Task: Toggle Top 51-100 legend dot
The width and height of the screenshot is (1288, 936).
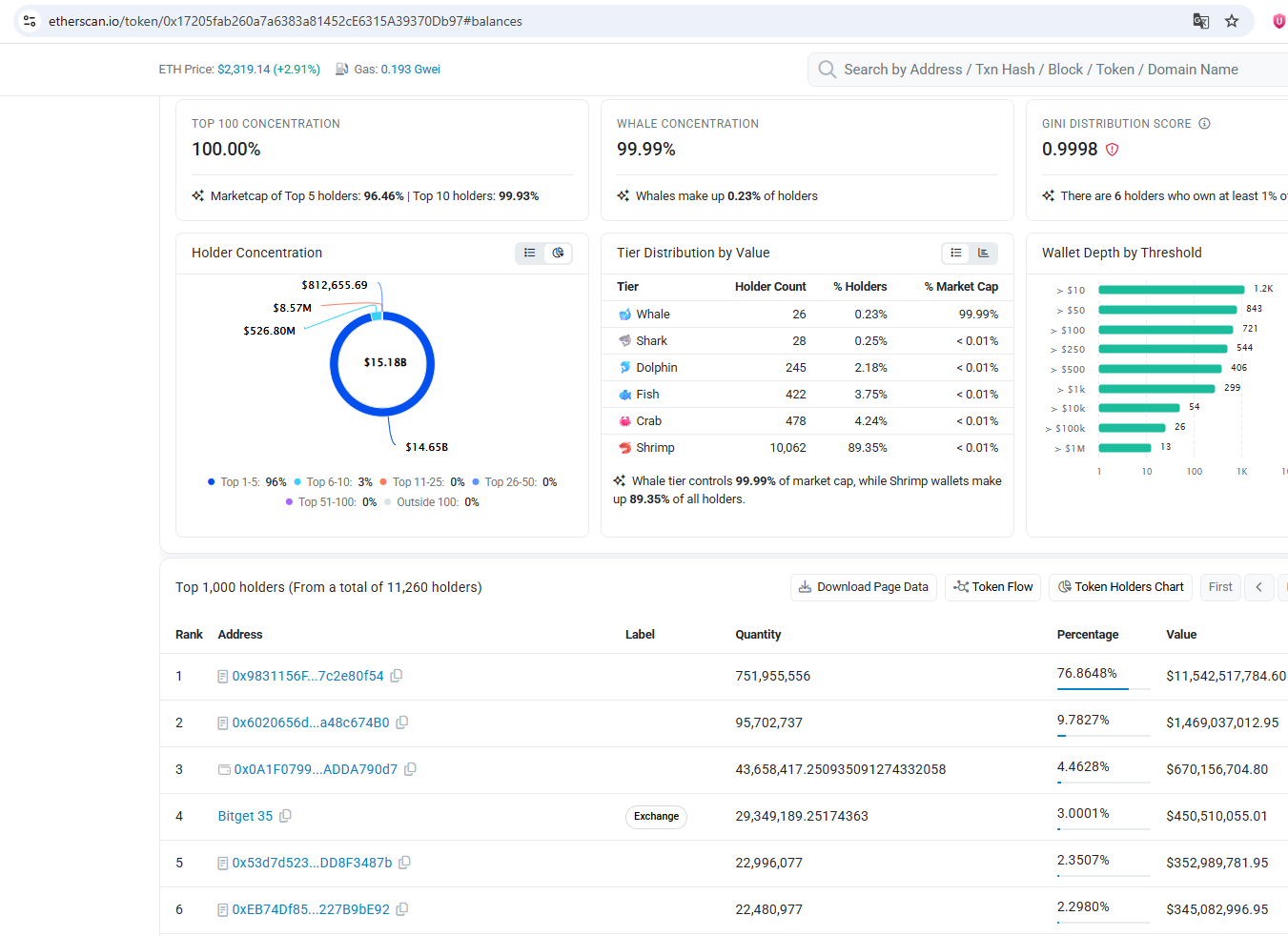Action: point(289,502)
